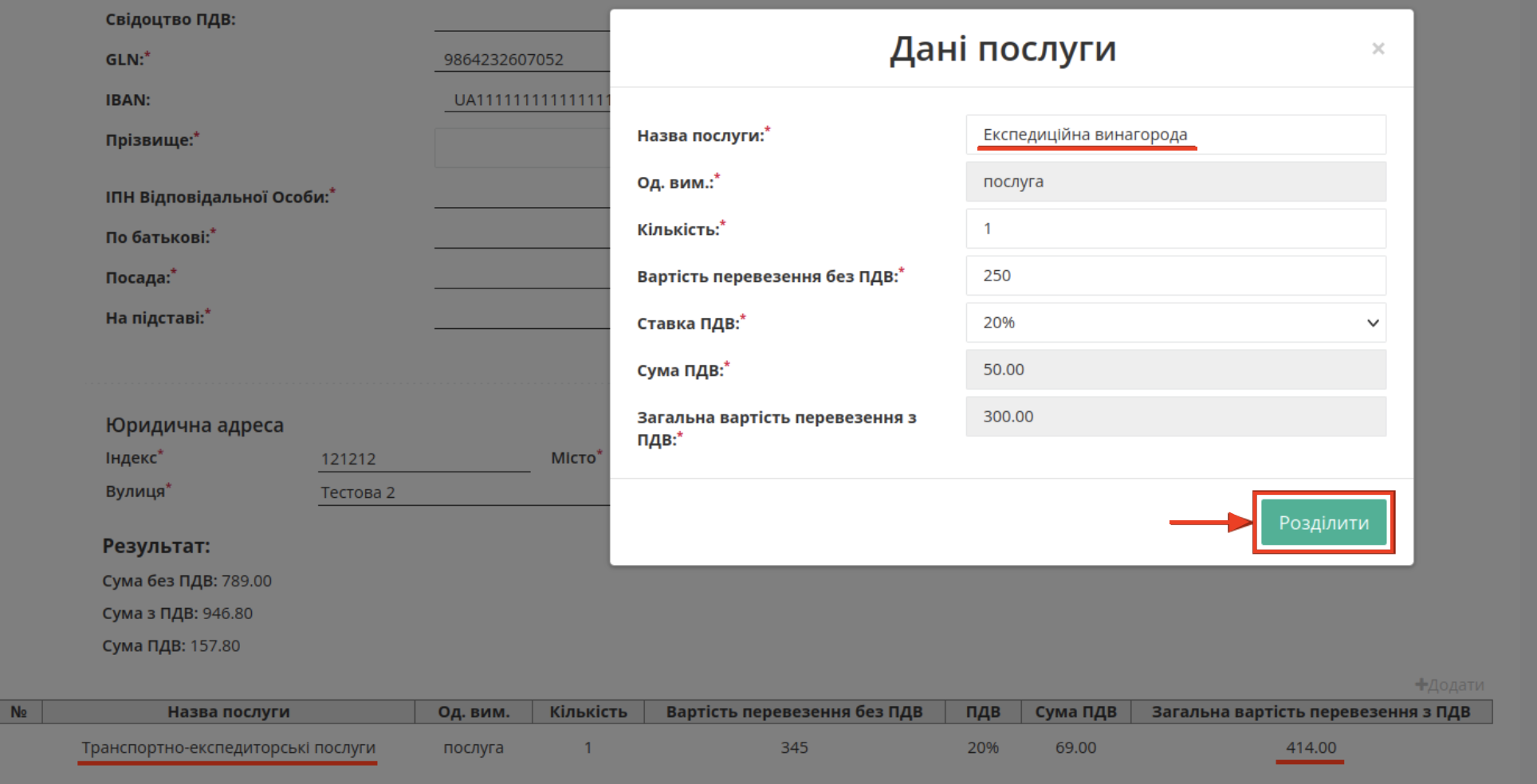Click the Вулиця field with Тестова 2
The height and width of the screenshot is (784, 1537).
pos(462,492)
